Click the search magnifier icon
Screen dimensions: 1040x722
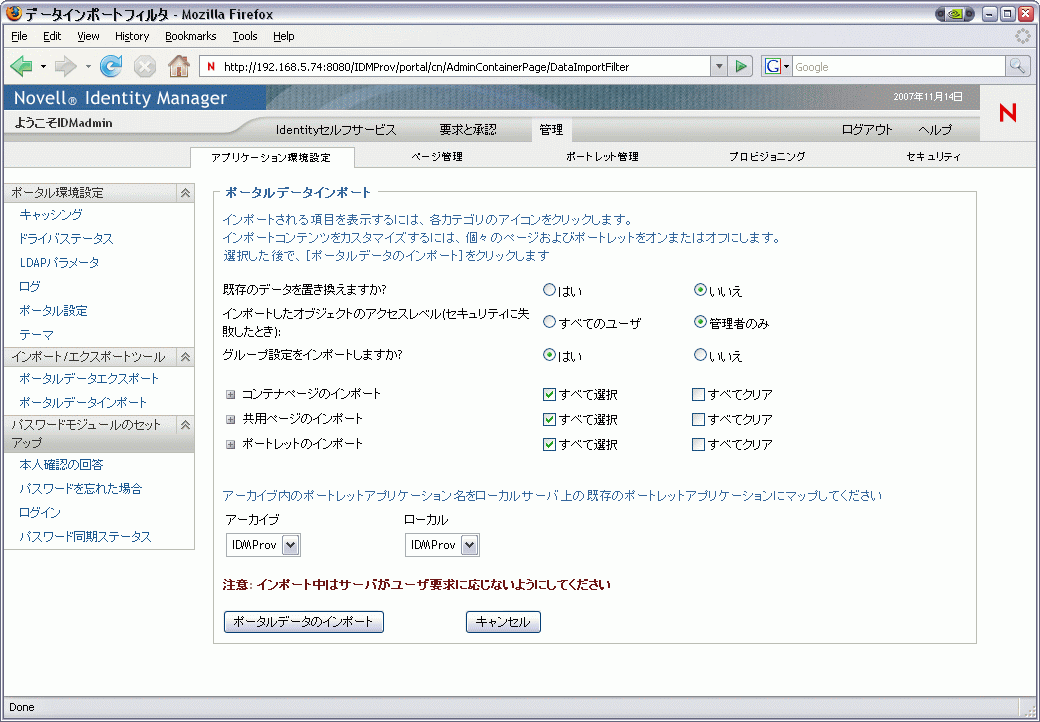coord(1017,66)
